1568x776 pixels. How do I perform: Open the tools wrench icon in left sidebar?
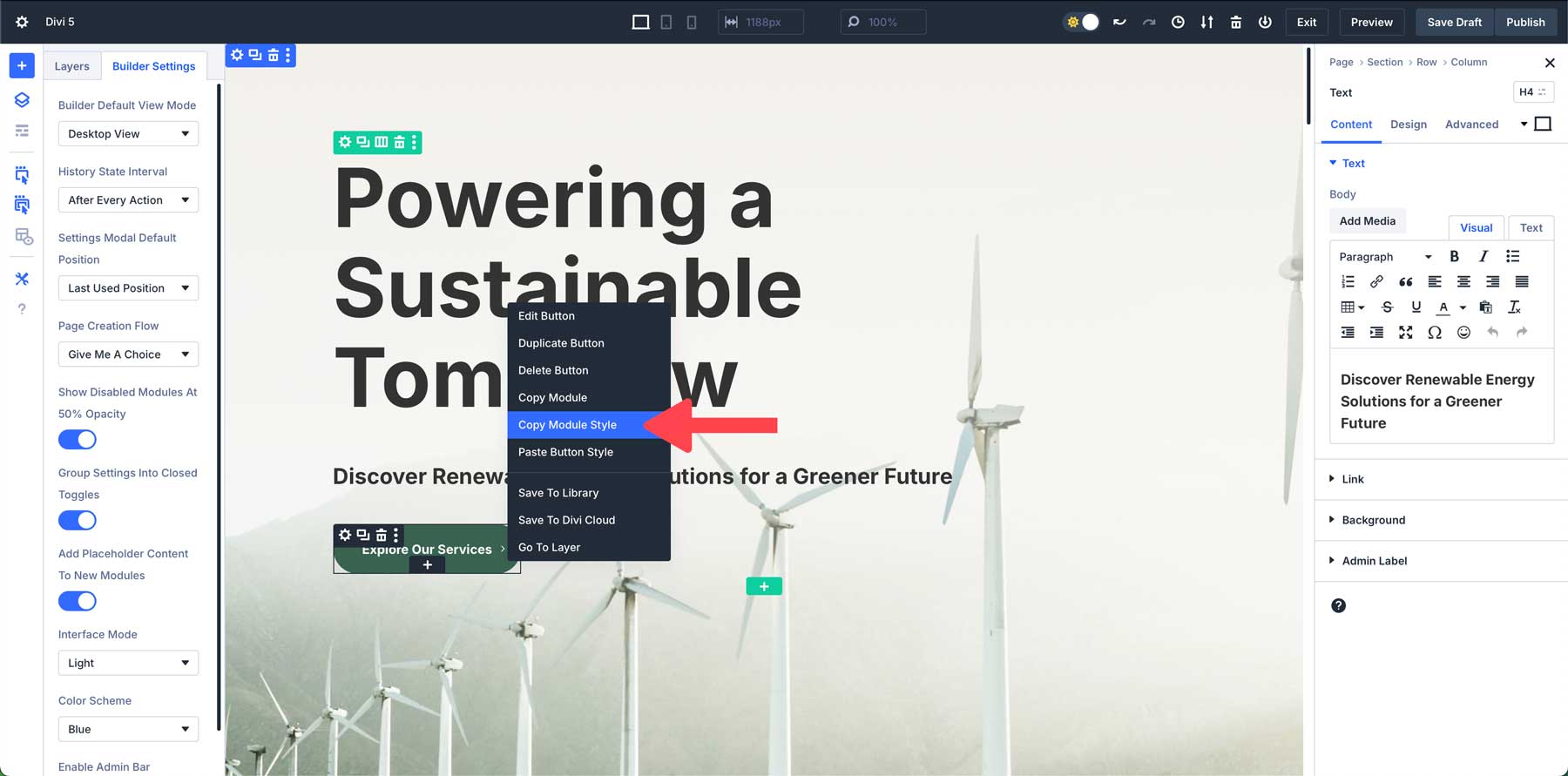[x=22, y=279]
